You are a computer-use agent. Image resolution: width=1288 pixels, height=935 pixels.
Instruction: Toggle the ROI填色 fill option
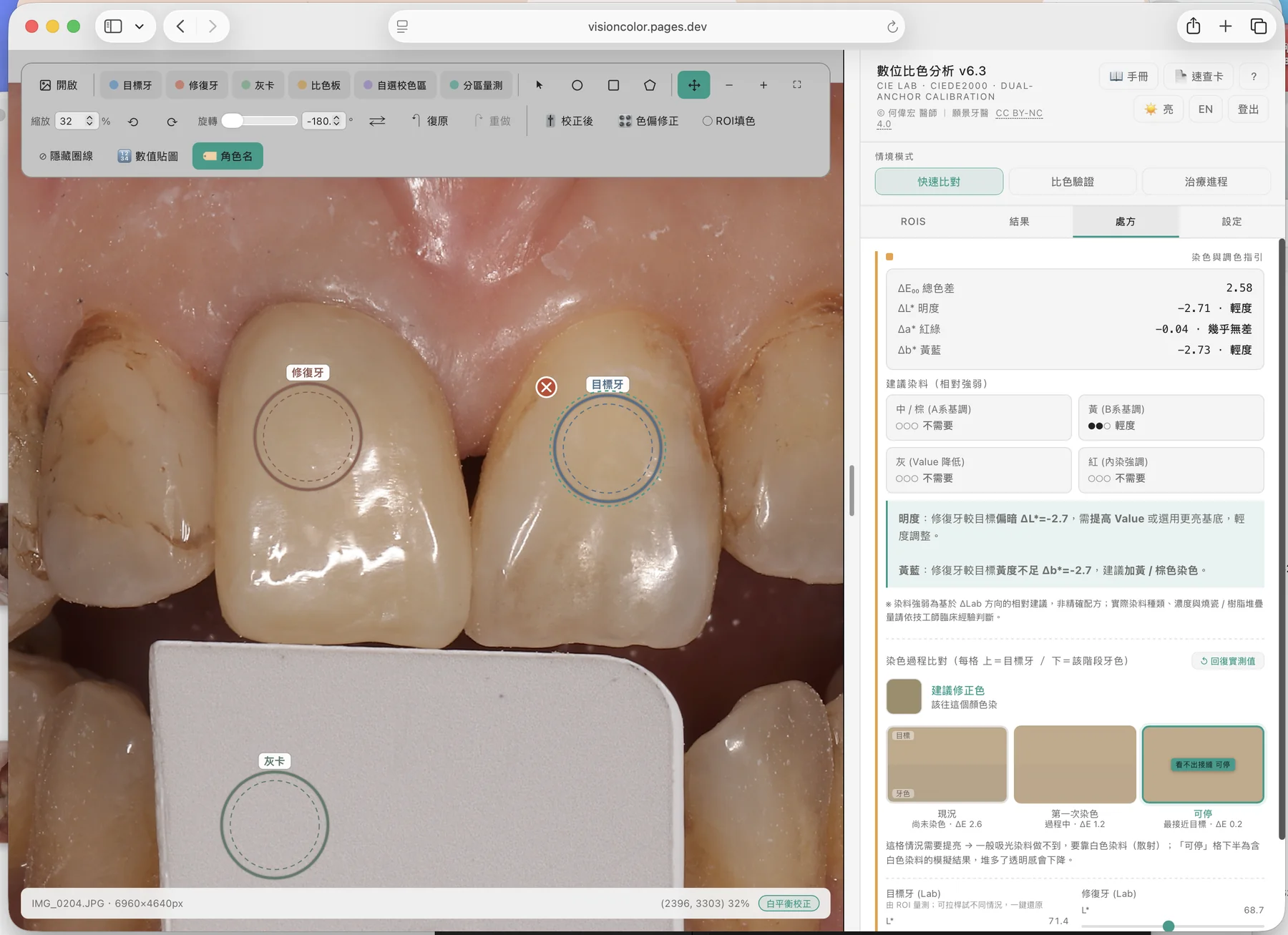point(728,121)
